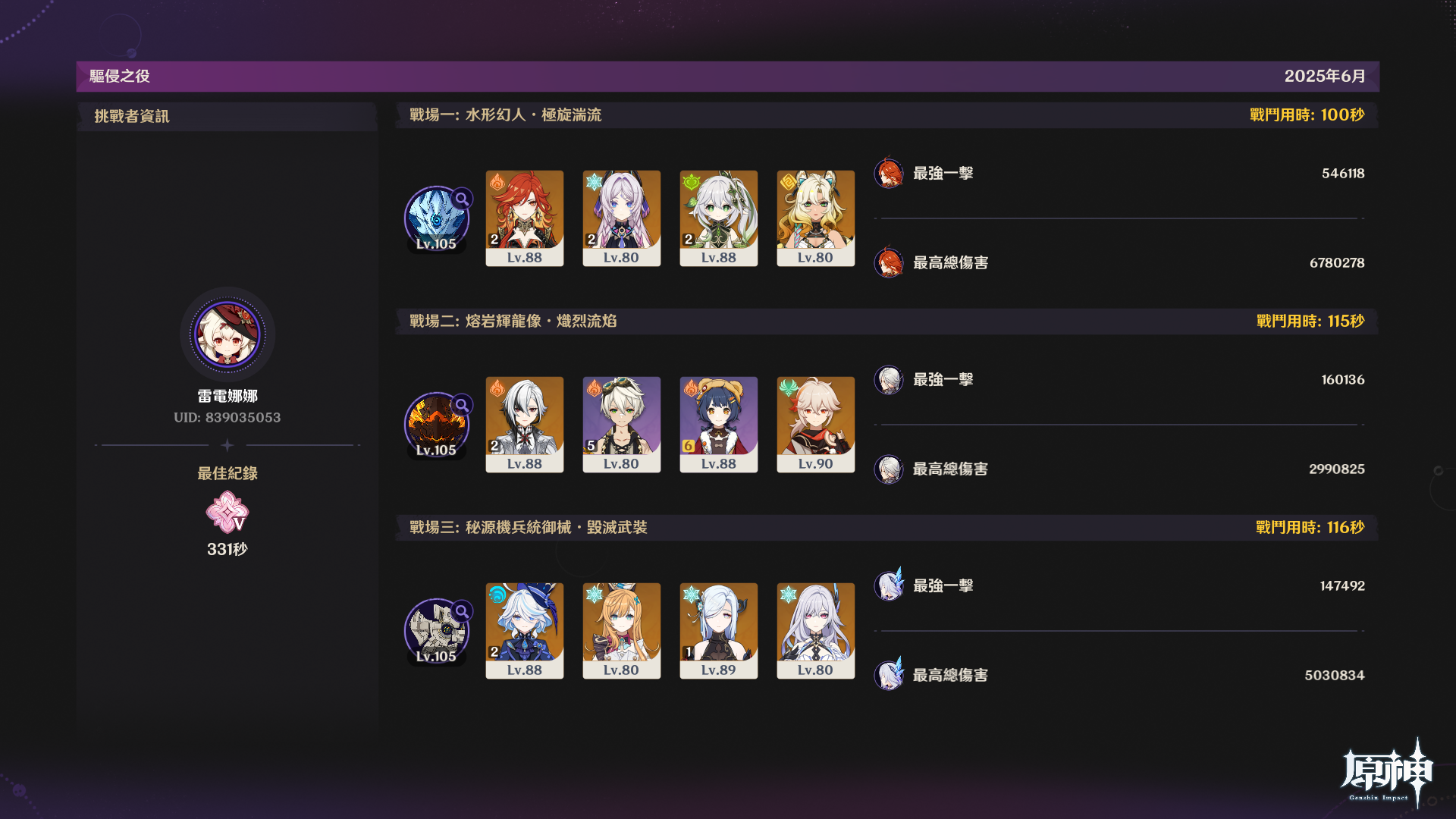
Task: Click highest total damage icon in stage two
Action: coord(889,469)
